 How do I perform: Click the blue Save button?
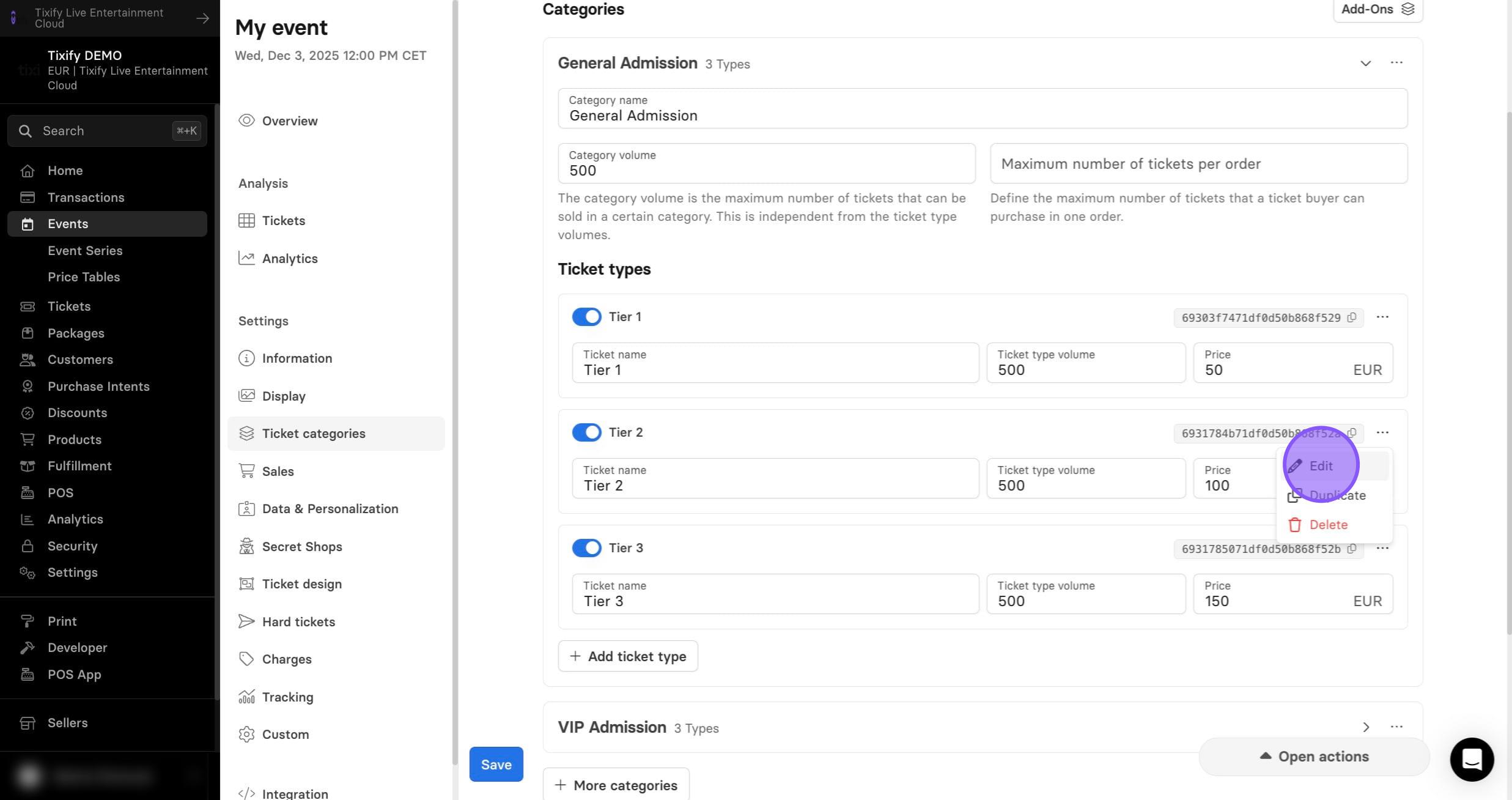coord(496,764)
